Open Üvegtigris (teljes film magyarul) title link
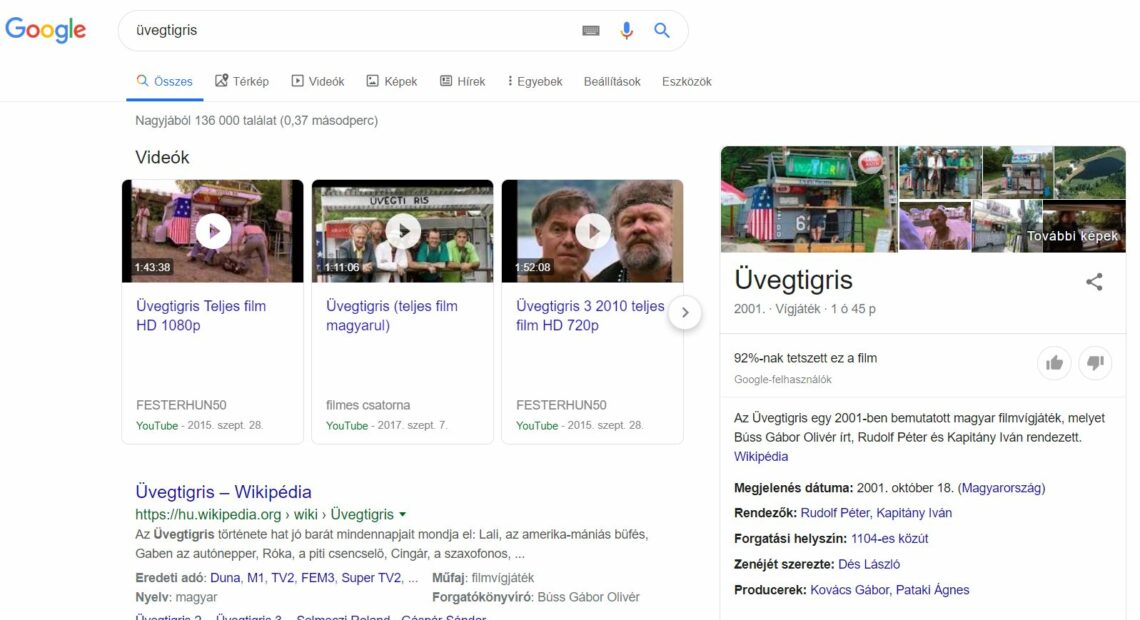Image resolution: width=1140 pixels, height=620 pixels. (x=391, y=315)
